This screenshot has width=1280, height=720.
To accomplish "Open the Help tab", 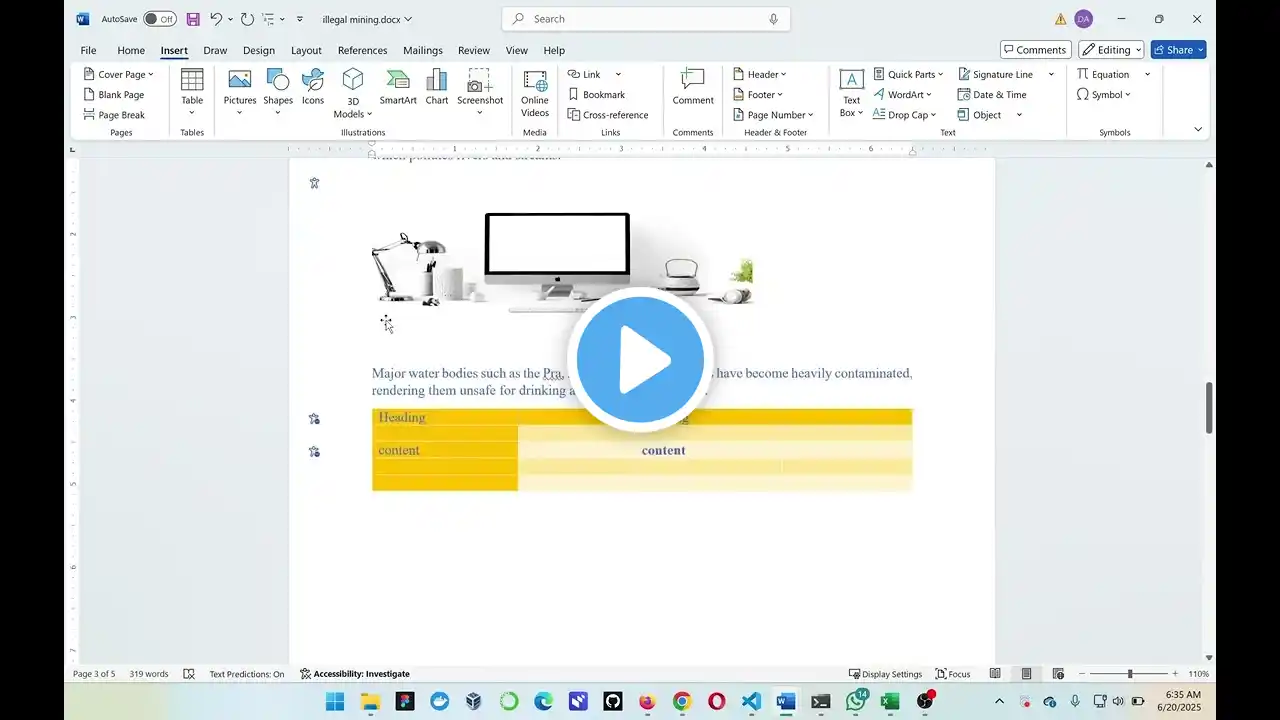I will (554, 50).
